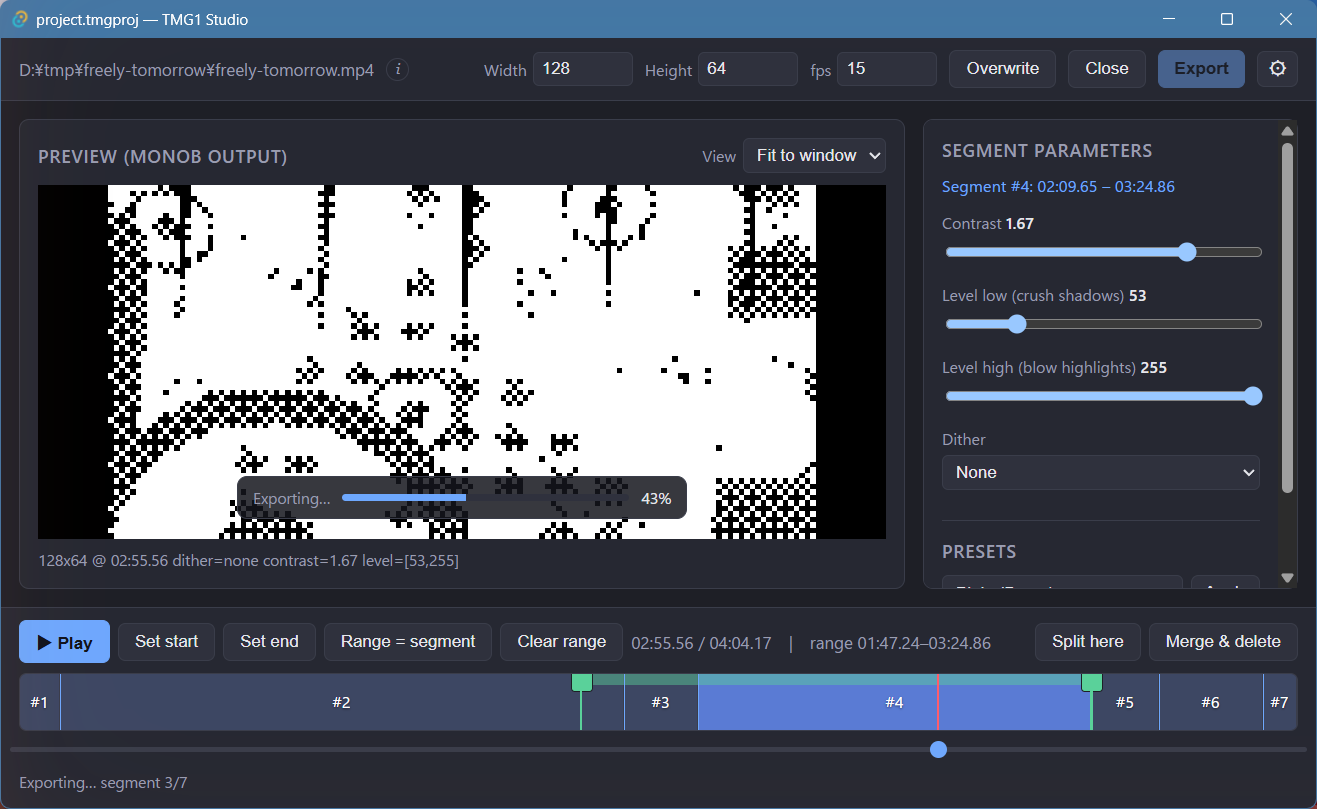Click the PRESETS heading
Viewport: 1317px width, 809px height.
pos(979,552)
